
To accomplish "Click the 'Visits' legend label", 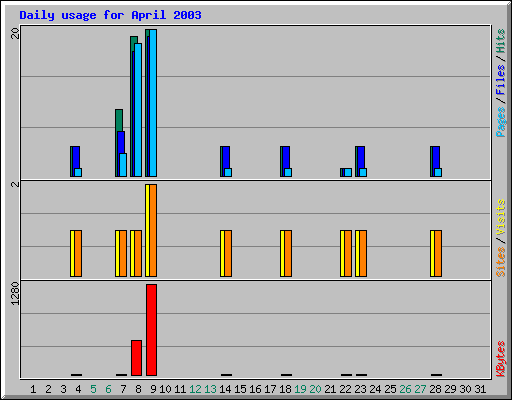I will tap(501, 217).
